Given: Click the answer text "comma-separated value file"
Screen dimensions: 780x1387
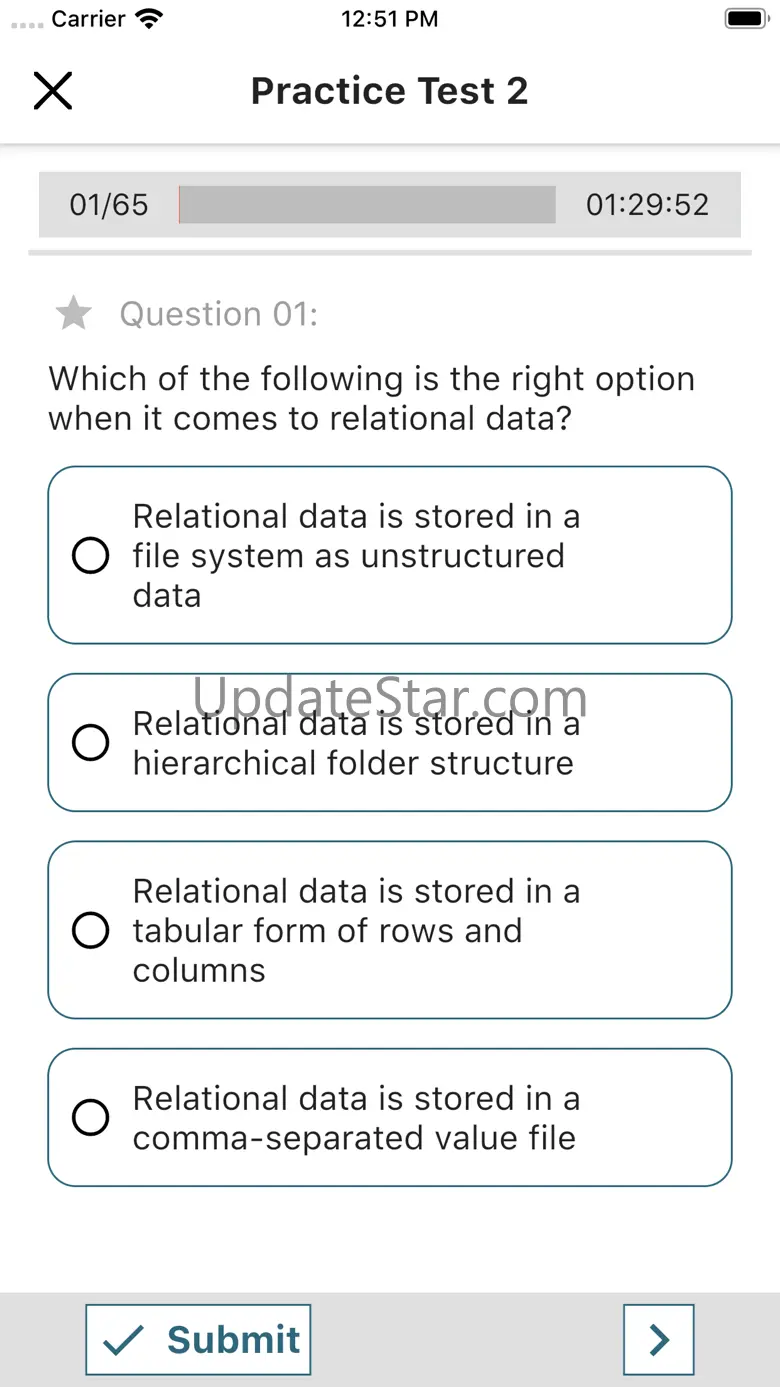Looking at the screenshot, I should pos(354,1138).
